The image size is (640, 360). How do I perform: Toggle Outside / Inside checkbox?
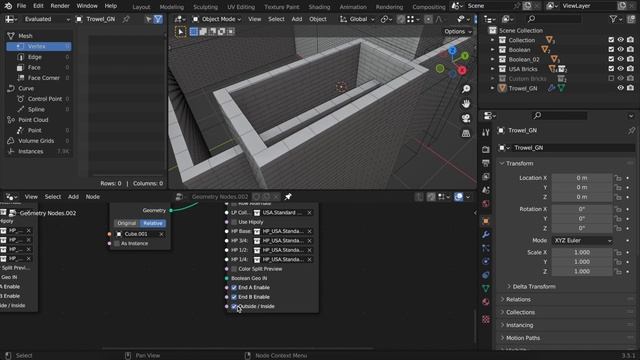pos(234,306)
